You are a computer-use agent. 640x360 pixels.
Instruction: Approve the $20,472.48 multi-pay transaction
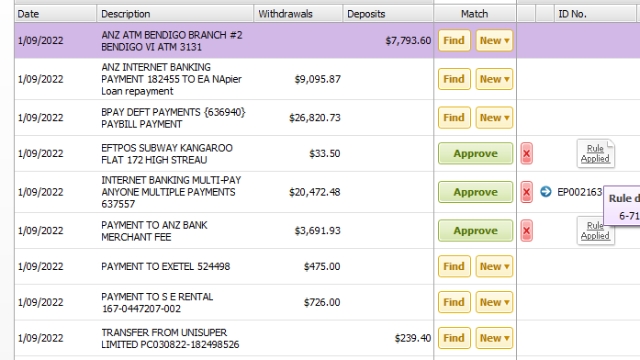pos(476,192)
